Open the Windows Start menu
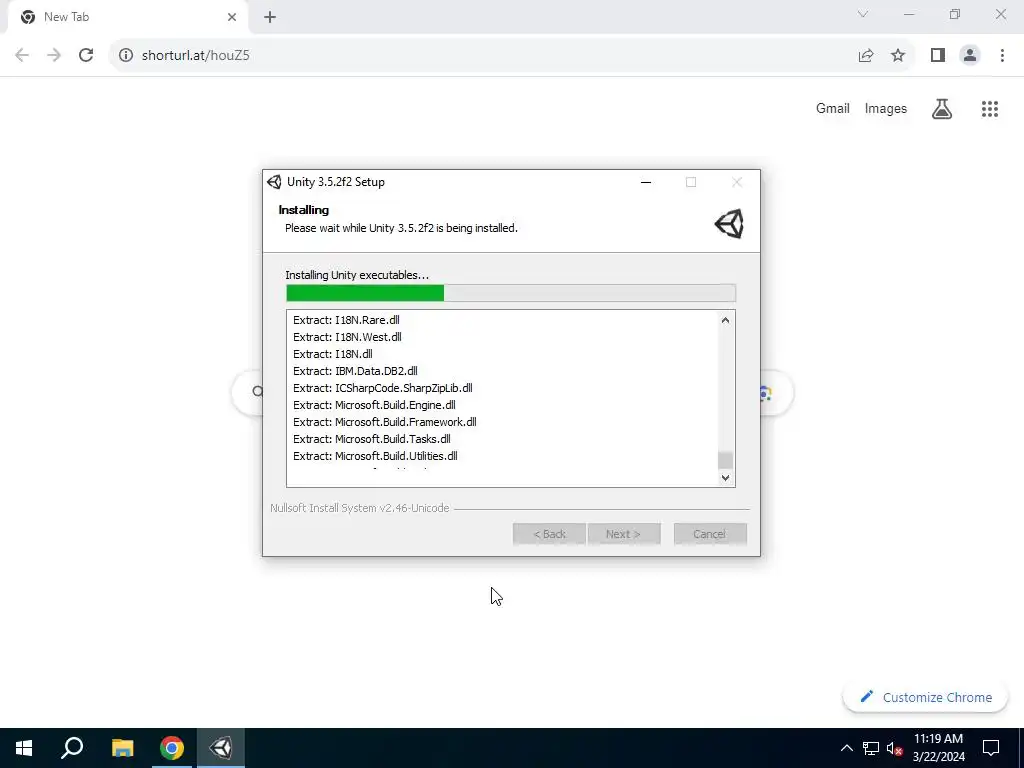Viewport: 1024px width, 768px height. coord(24,748)
